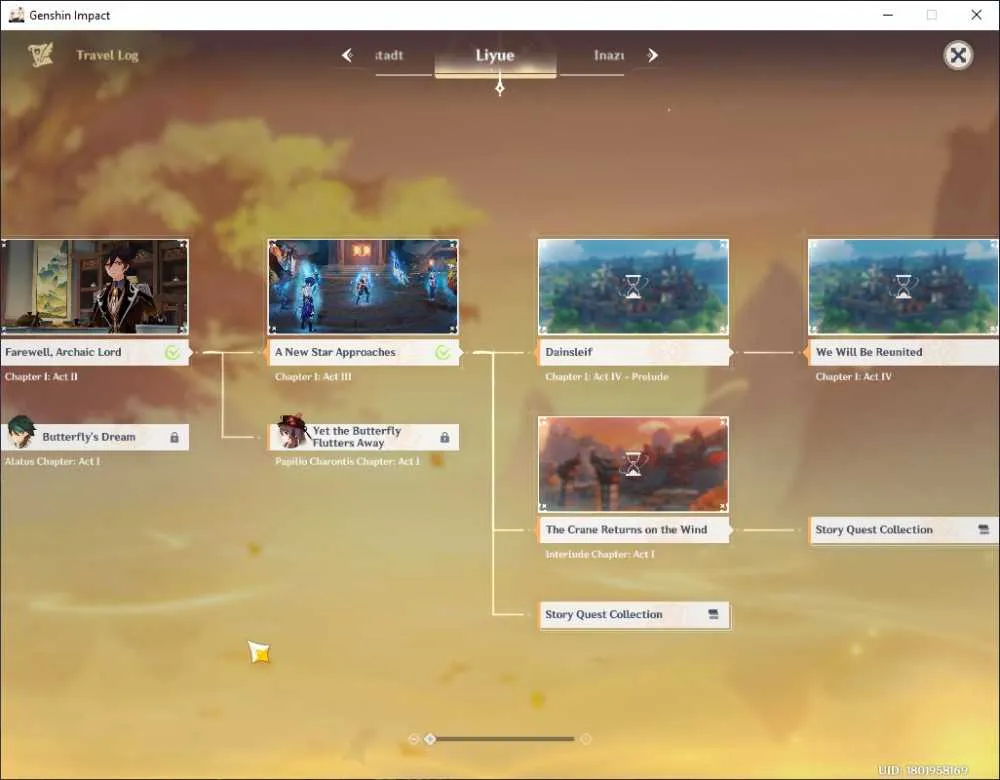Click the hourglass on The Crane Returns thumbnail

[x=633, y=464]
